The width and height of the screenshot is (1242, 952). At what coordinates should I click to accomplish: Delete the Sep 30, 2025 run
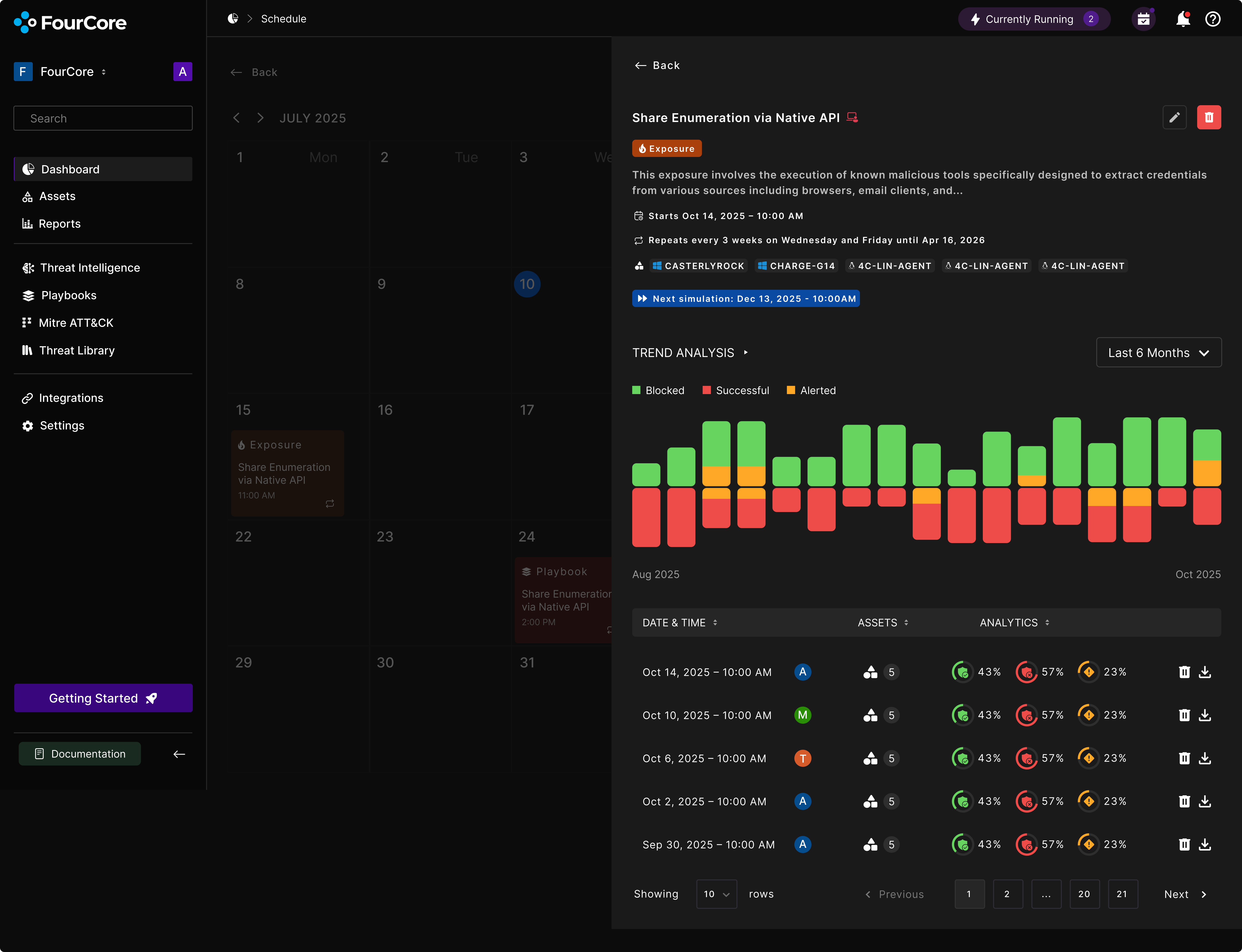1184,844
